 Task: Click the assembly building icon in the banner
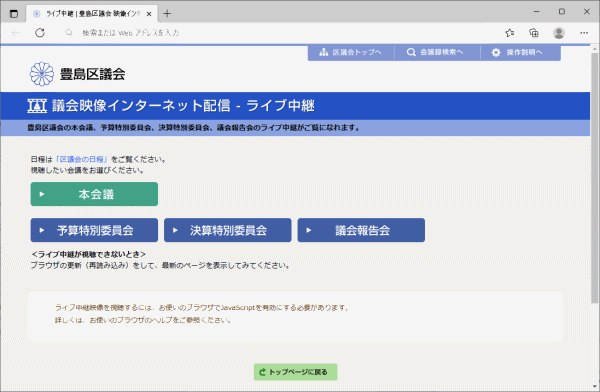37,106
